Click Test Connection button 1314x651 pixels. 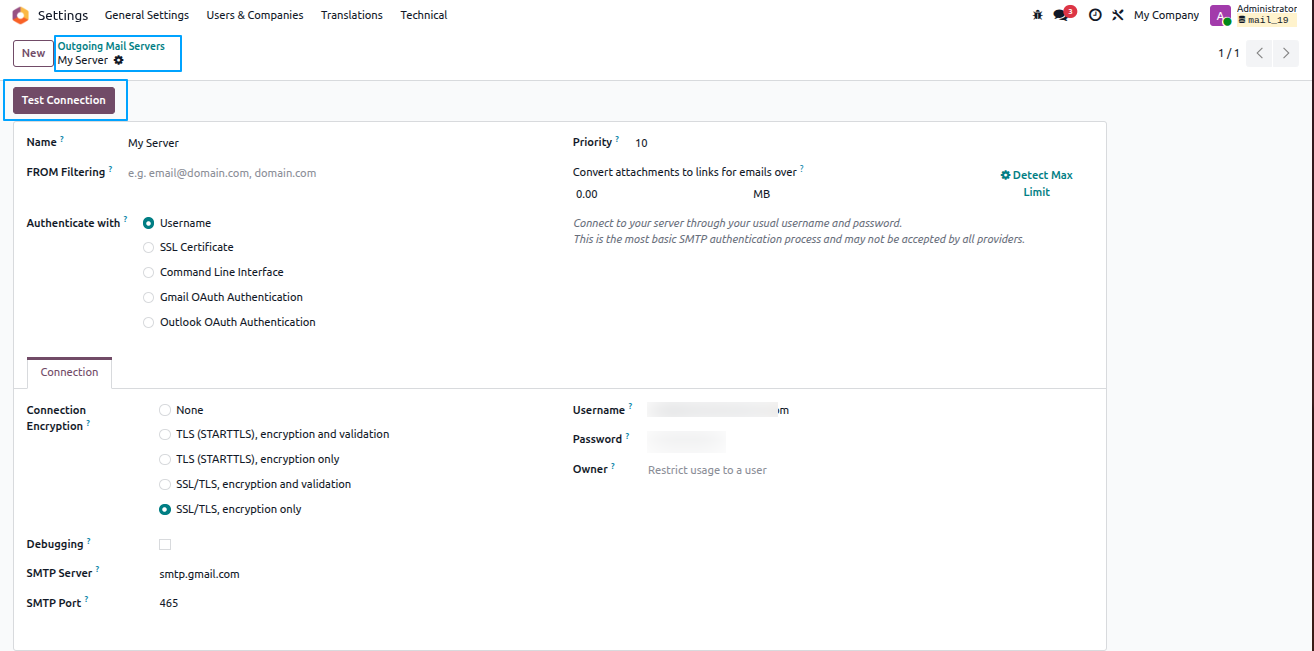tap(64, 100)
